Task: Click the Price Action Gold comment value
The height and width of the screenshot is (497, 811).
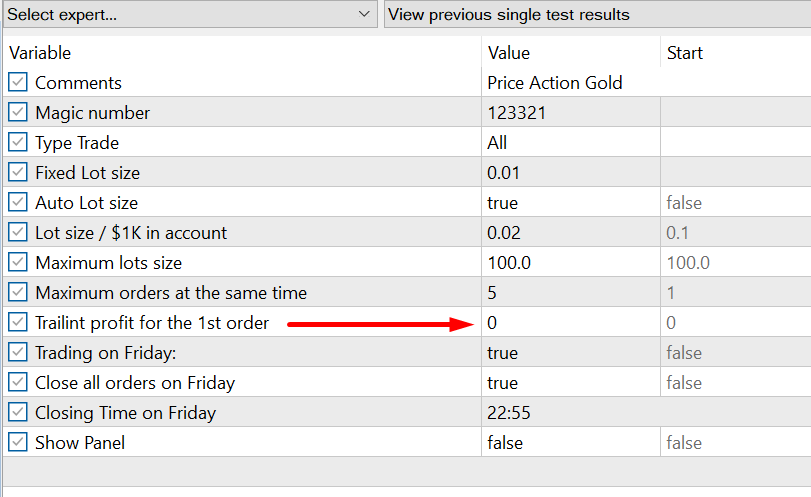Action: click(555, 83)
